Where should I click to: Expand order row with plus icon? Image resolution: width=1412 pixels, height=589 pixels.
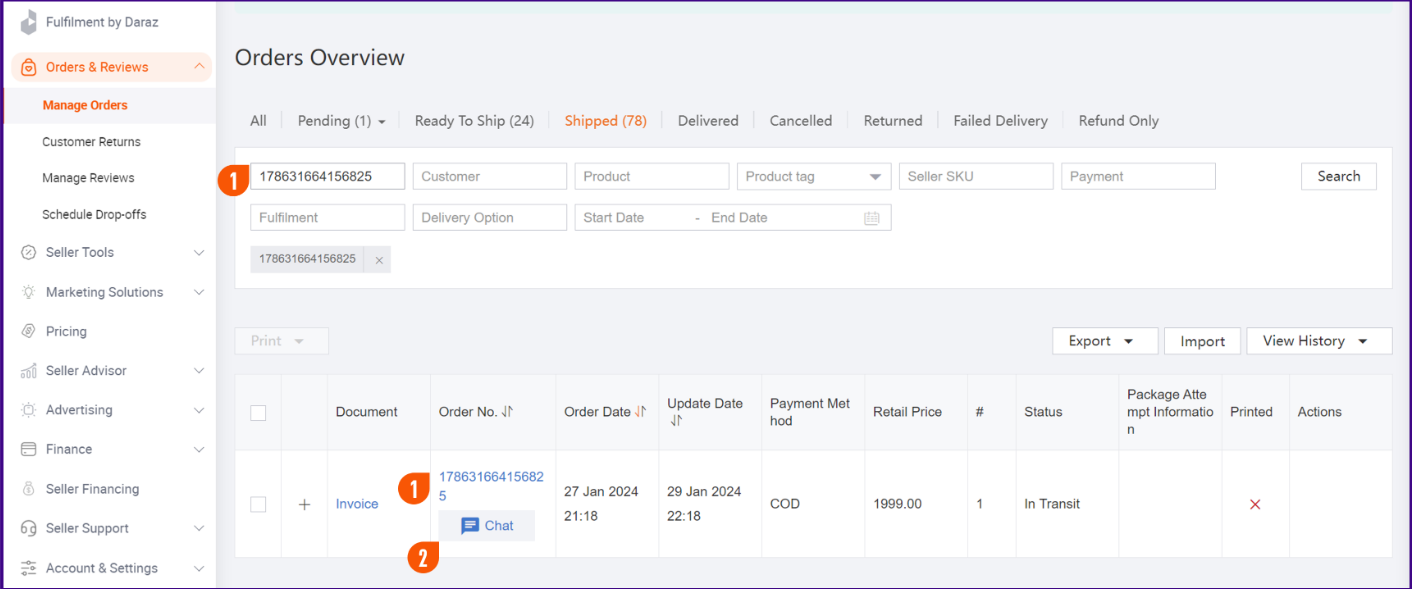point(305,504)
